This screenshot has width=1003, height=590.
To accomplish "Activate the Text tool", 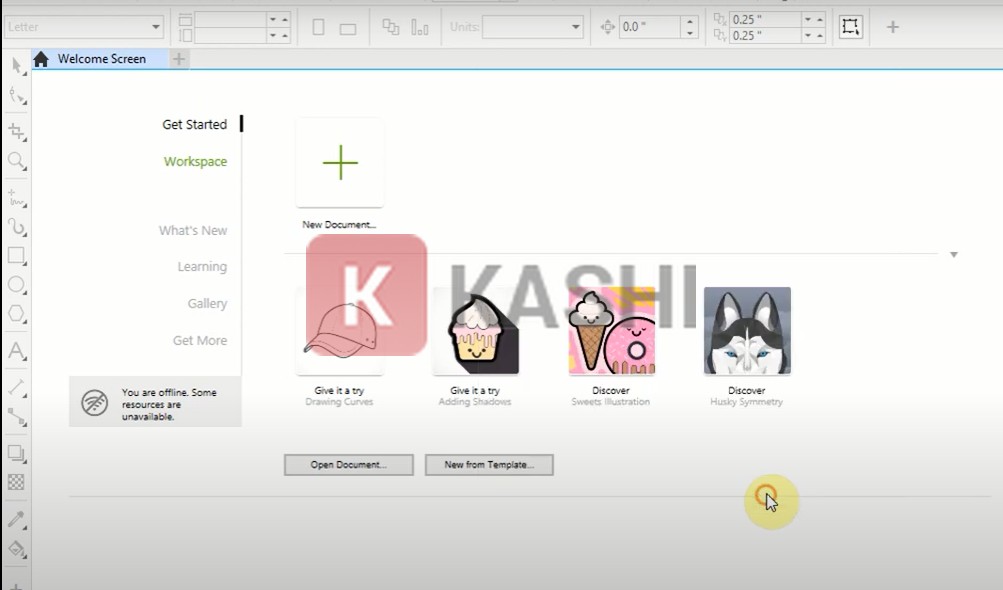I will coord(16,351).
